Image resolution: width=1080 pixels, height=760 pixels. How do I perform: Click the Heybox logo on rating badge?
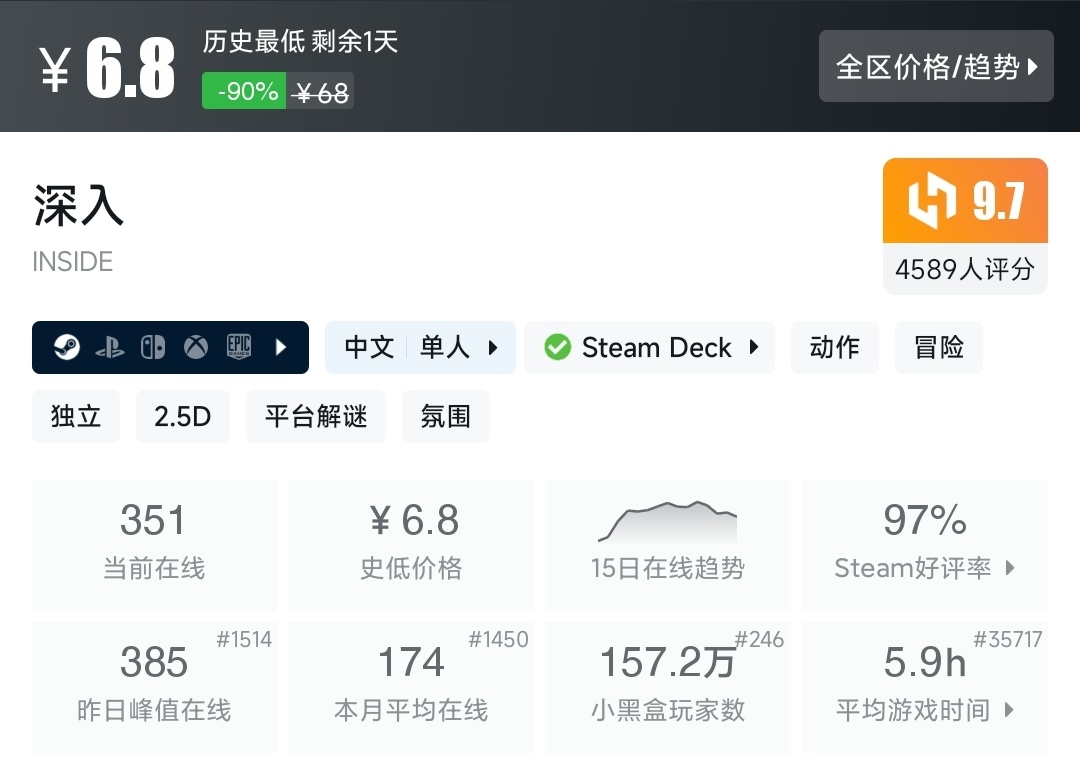coord(930,201)
